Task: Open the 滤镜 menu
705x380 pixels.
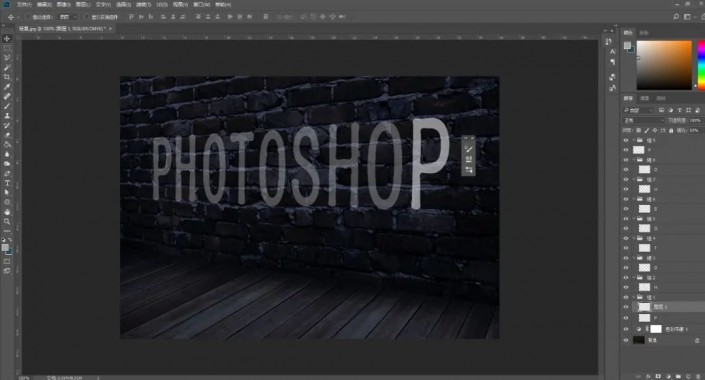Action: click(x=143, y=4)
